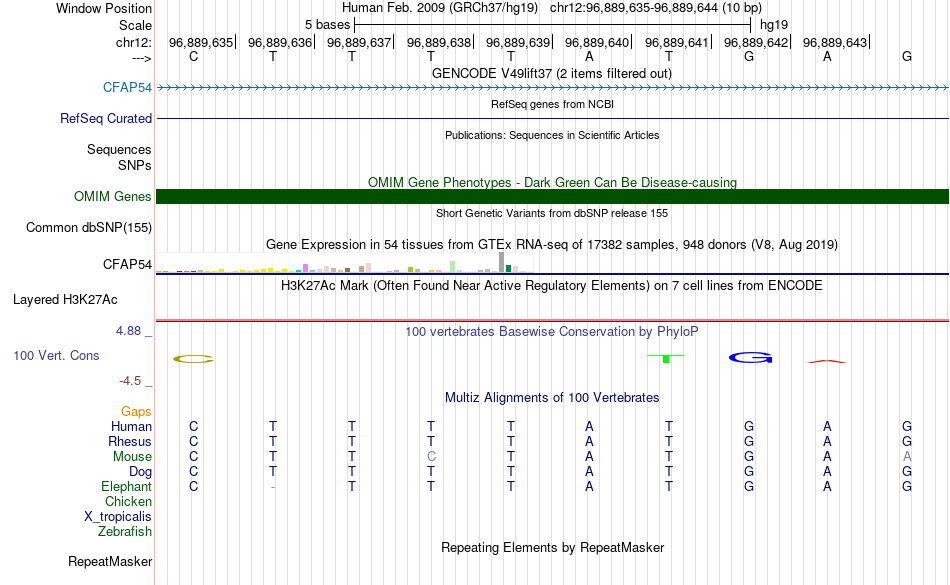950x585 pixels.
Task: Click the ---> strand direction arrow label
Action: [x=142, y=58]
